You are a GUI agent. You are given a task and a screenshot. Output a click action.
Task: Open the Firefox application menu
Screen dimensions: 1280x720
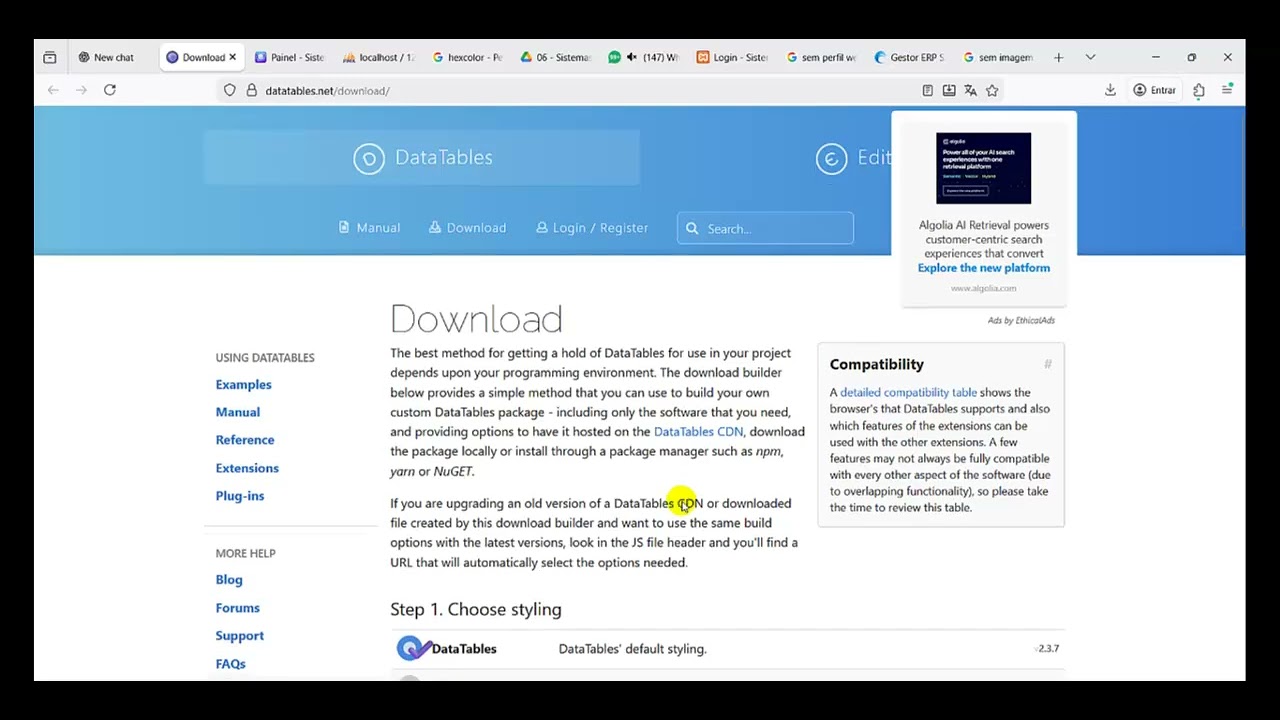pyautogui.click(x=1227, y=91)
